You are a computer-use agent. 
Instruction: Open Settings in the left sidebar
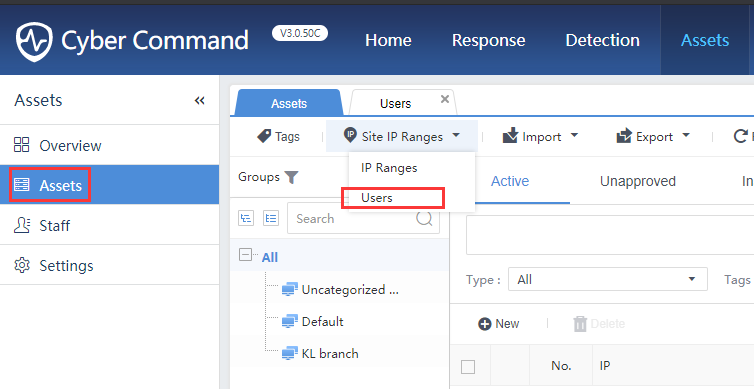point(109,265)
